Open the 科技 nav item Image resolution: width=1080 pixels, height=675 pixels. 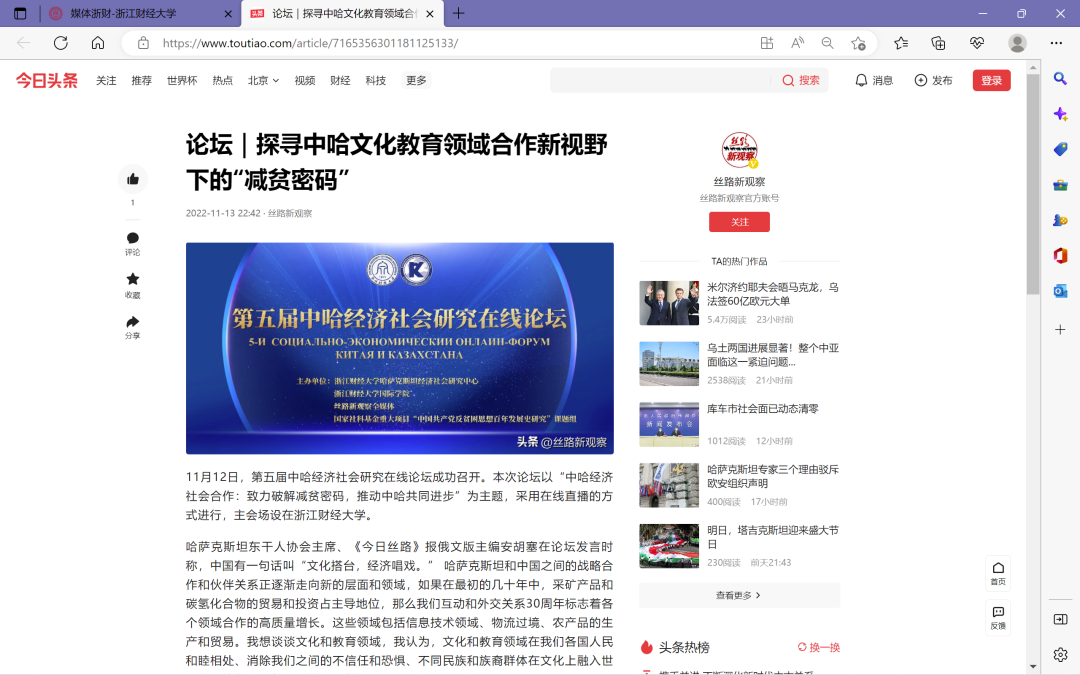(376, 81)
